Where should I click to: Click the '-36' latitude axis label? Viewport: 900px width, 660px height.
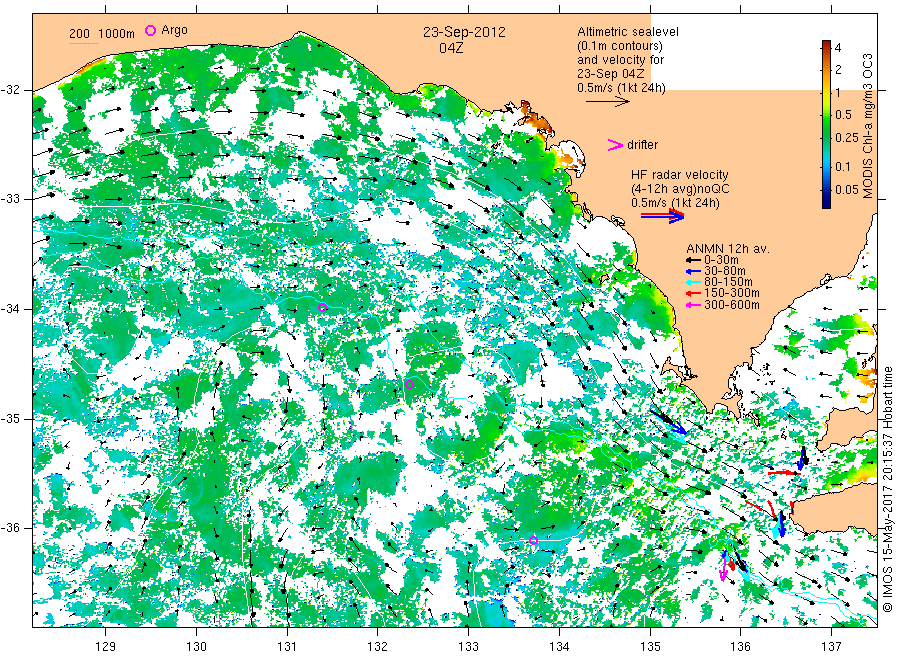coord(10,527)
